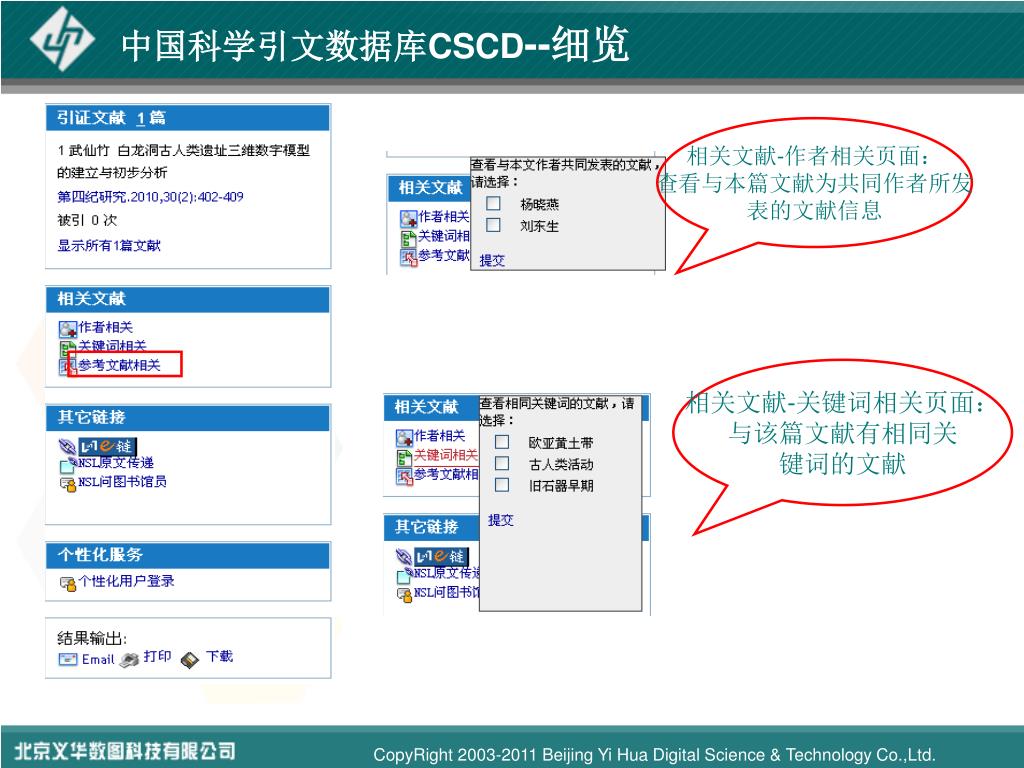Click the printer icon for 打印

coord(129,660)
